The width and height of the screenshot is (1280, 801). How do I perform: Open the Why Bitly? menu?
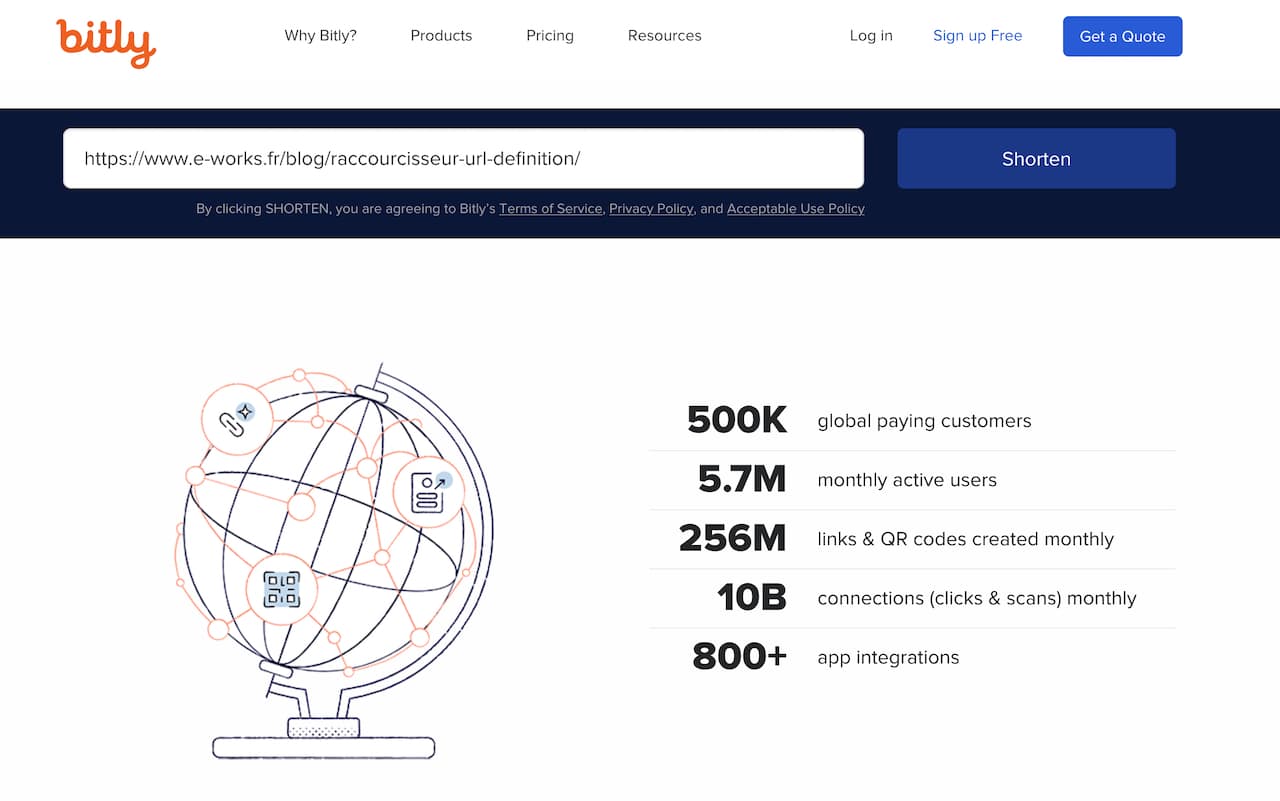click(x=321, y=36)
